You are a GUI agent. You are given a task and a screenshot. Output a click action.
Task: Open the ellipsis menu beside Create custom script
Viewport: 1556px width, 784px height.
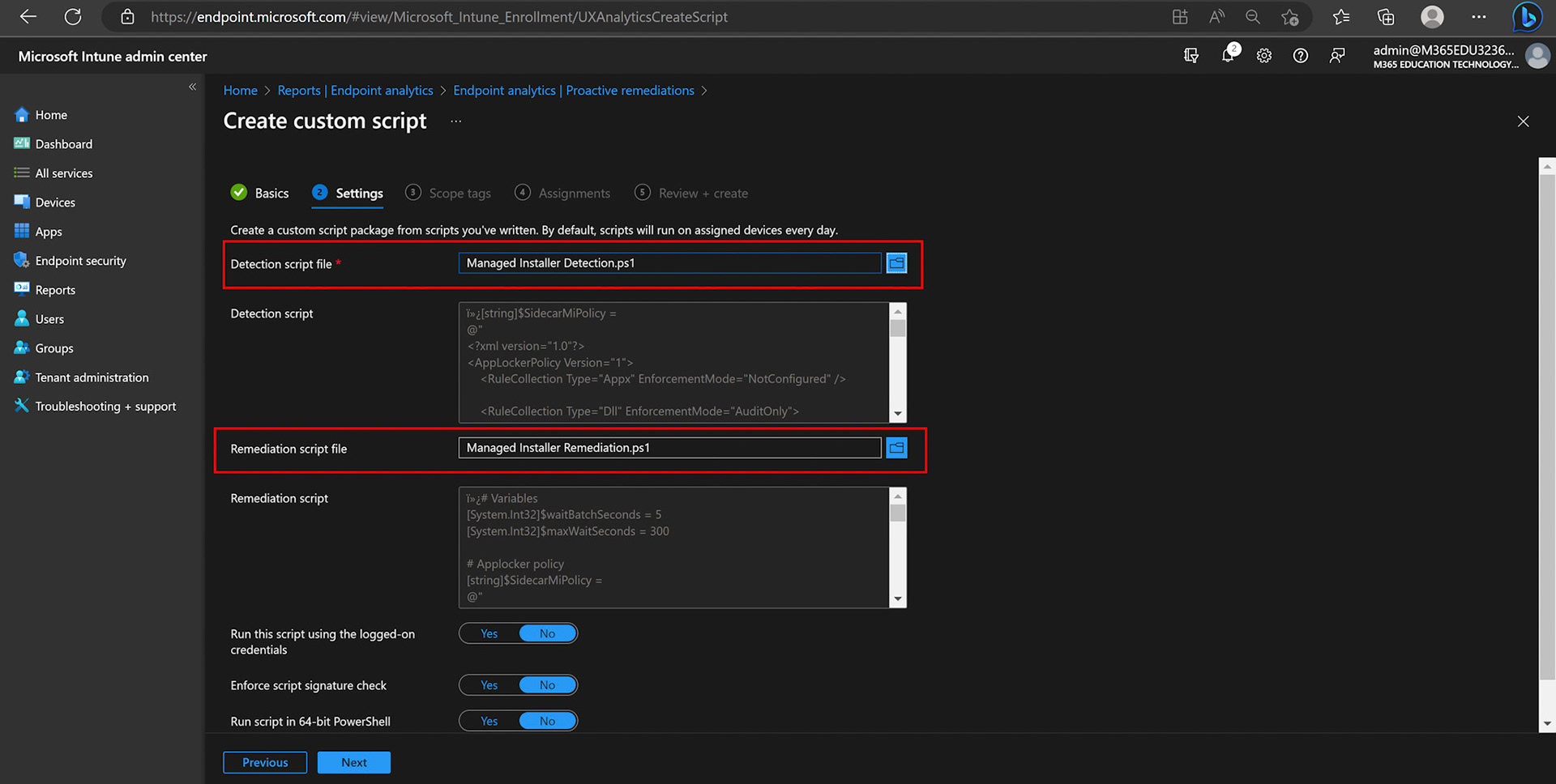click(x=456, y=121)
